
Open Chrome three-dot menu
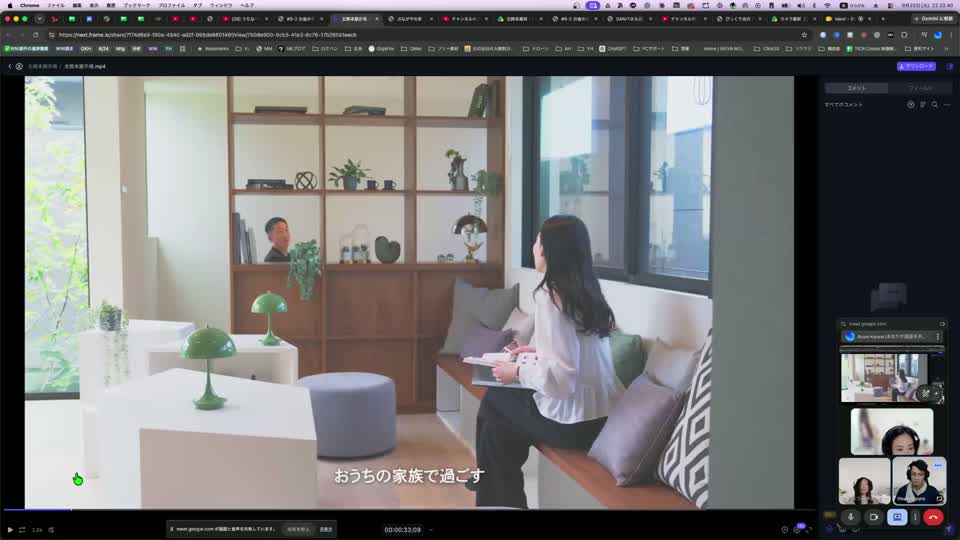[951, 35]
